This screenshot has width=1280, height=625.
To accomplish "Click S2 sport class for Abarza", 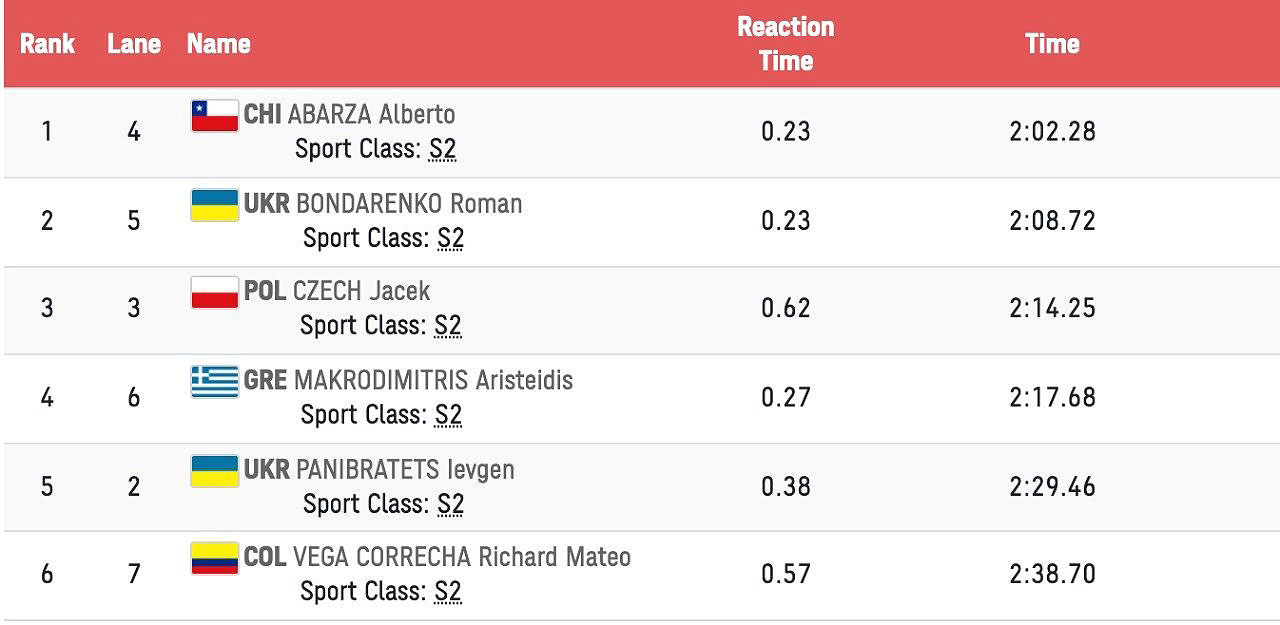I will pos(442,150).
